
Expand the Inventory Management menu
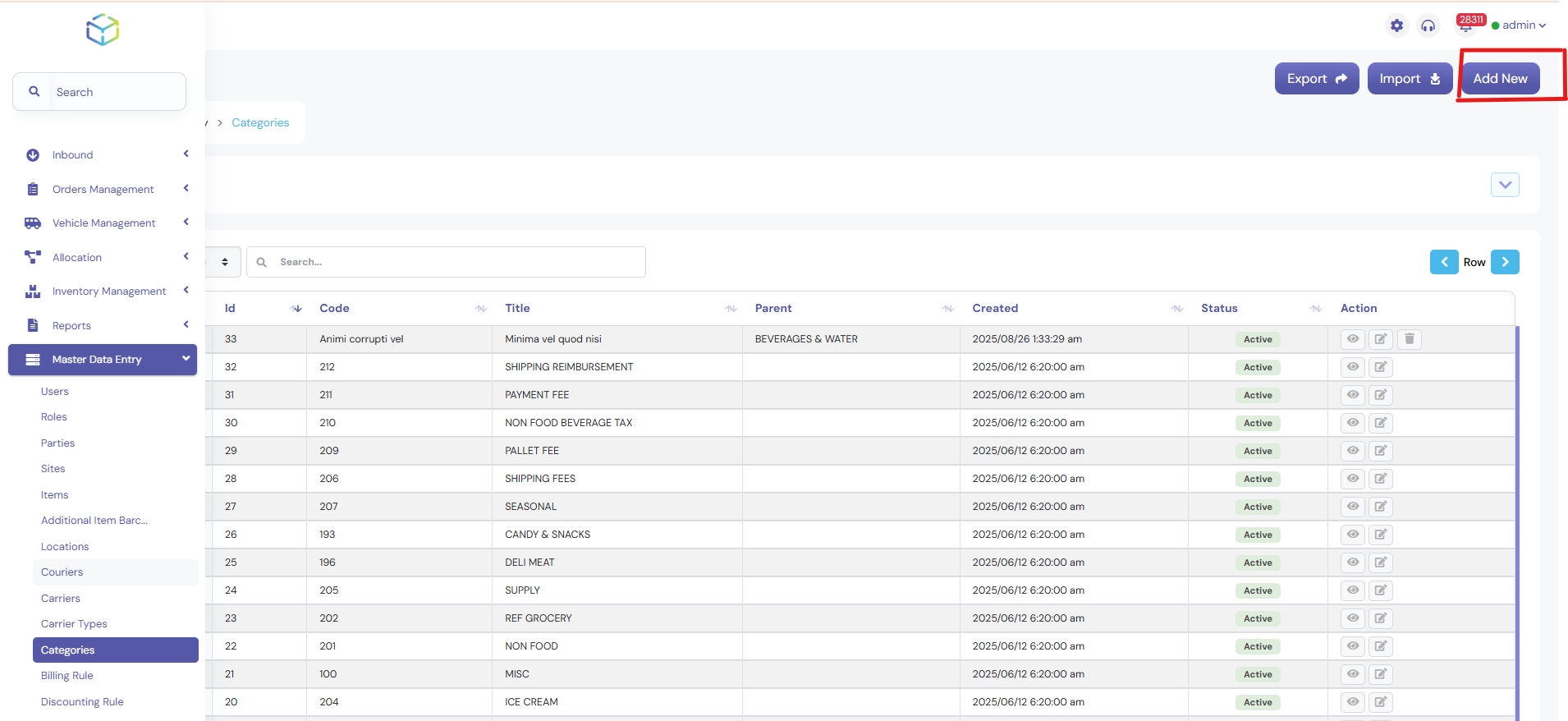108,292
